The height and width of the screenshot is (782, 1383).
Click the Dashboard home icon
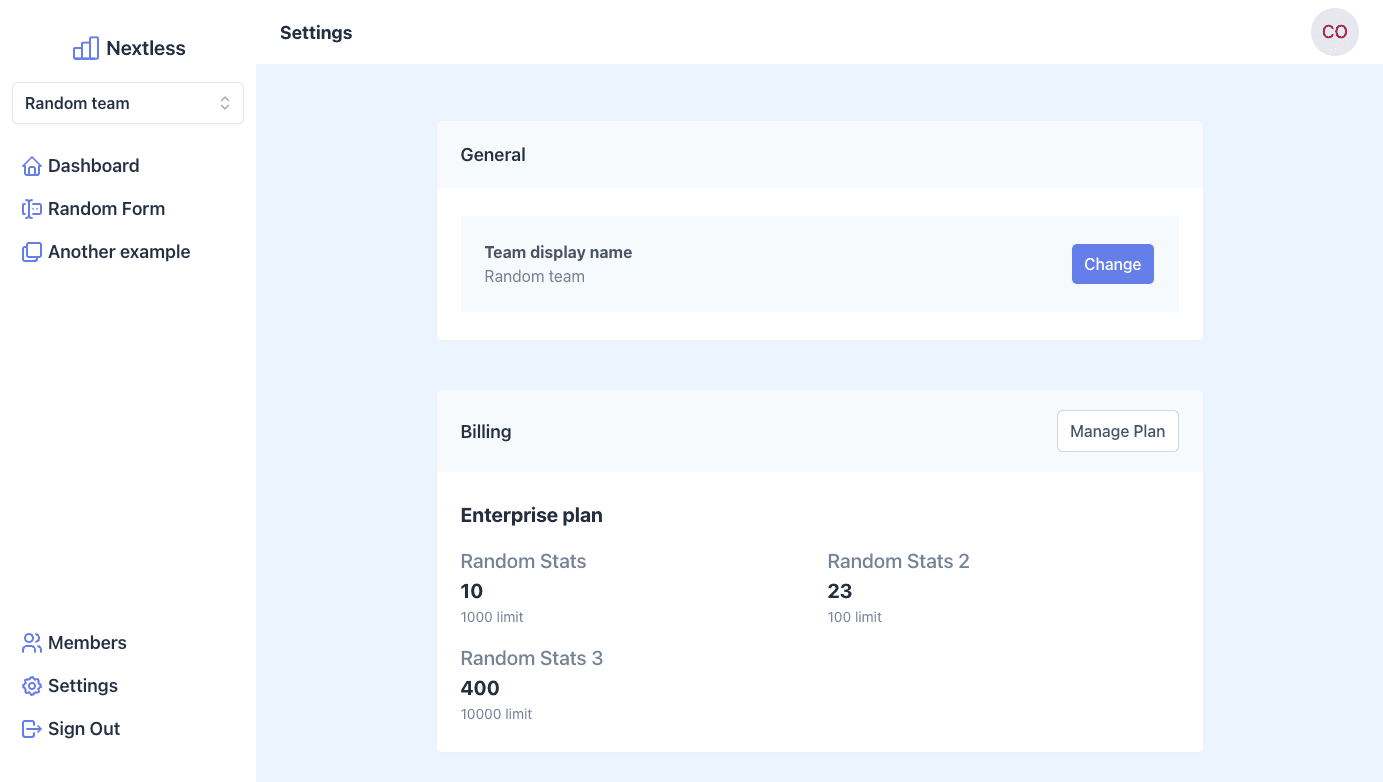click(x=31, y=165)
